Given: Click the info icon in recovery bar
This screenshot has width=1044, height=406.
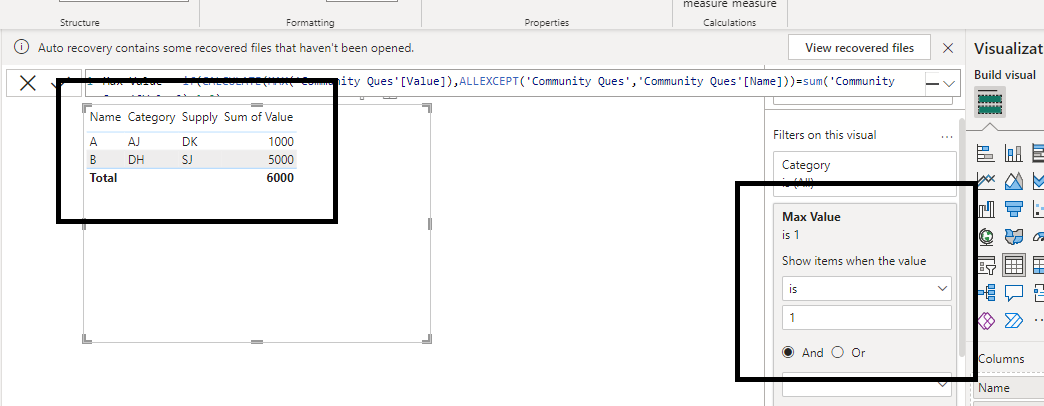Looking at the screenshot, I should click(22, 47).
